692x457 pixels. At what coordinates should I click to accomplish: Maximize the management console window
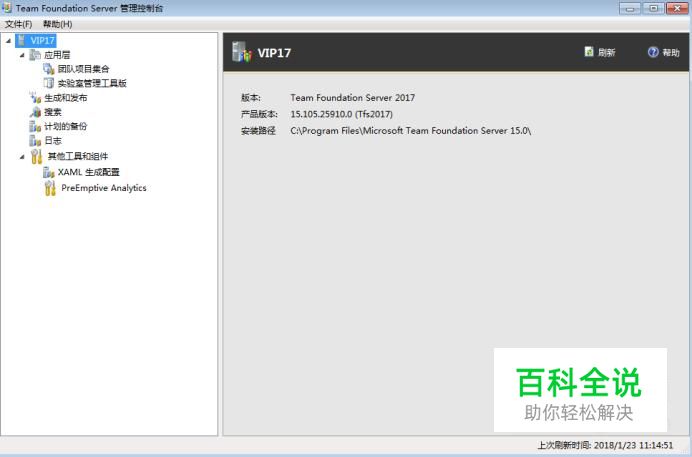click(654, 8)
